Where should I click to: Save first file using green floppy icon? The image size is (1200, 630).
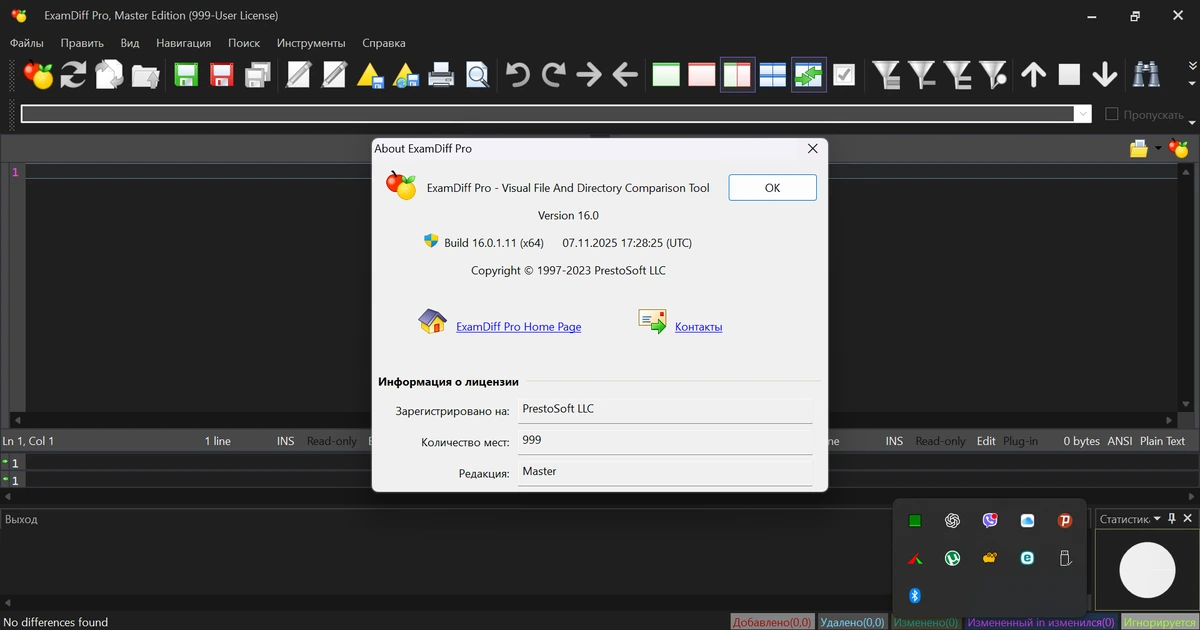pyautogui.click(x=186, y=75)
